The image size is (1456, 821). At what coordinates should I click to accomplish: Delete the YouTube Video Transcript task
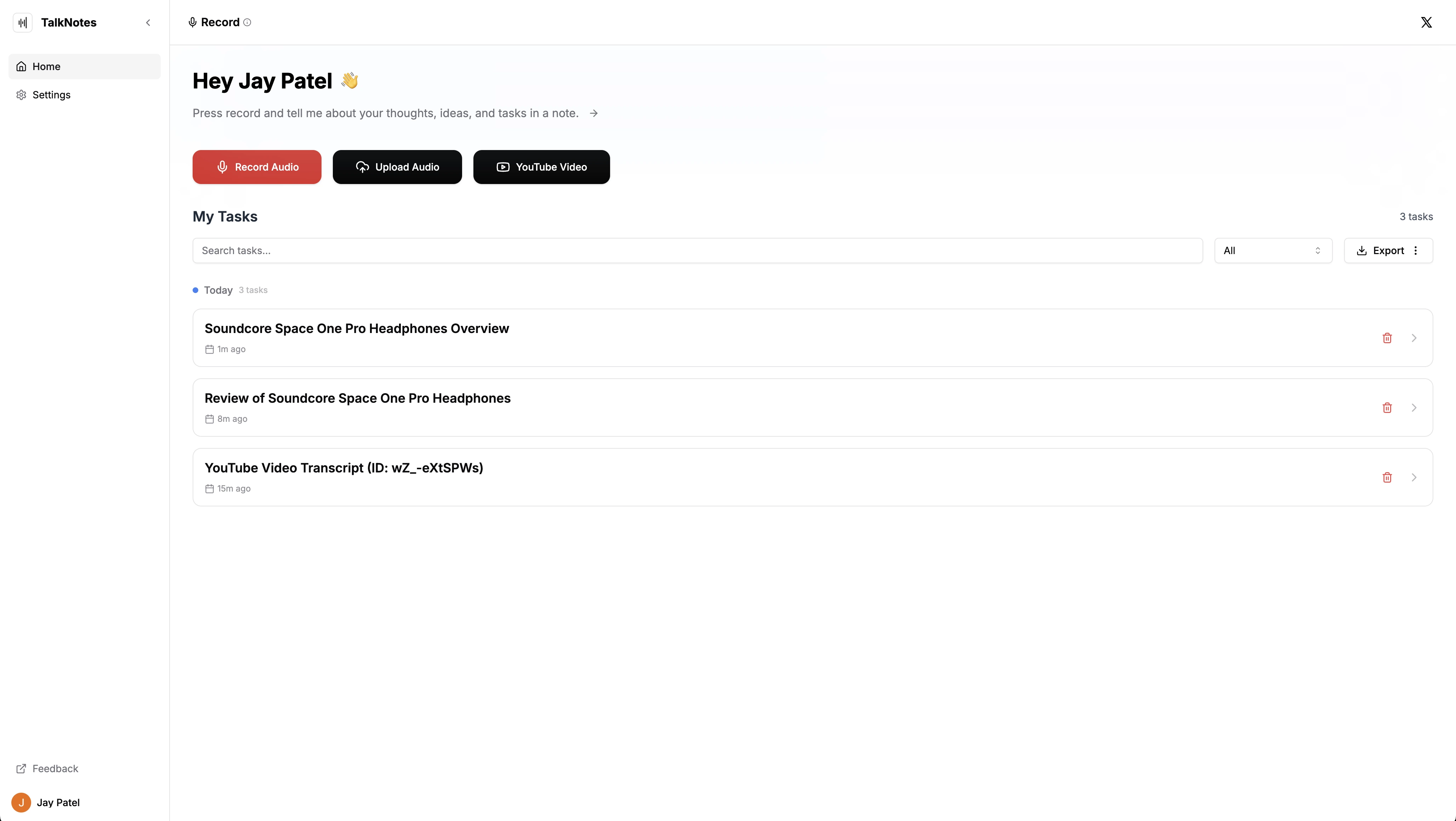tap(1388, 477)
